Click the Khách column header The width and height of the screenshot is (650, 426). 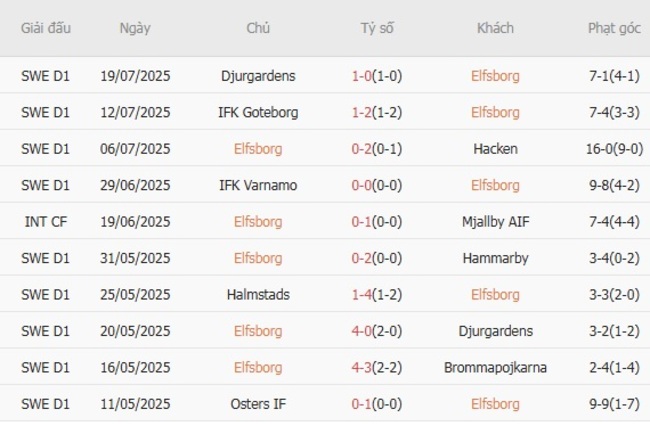point(495,28)
